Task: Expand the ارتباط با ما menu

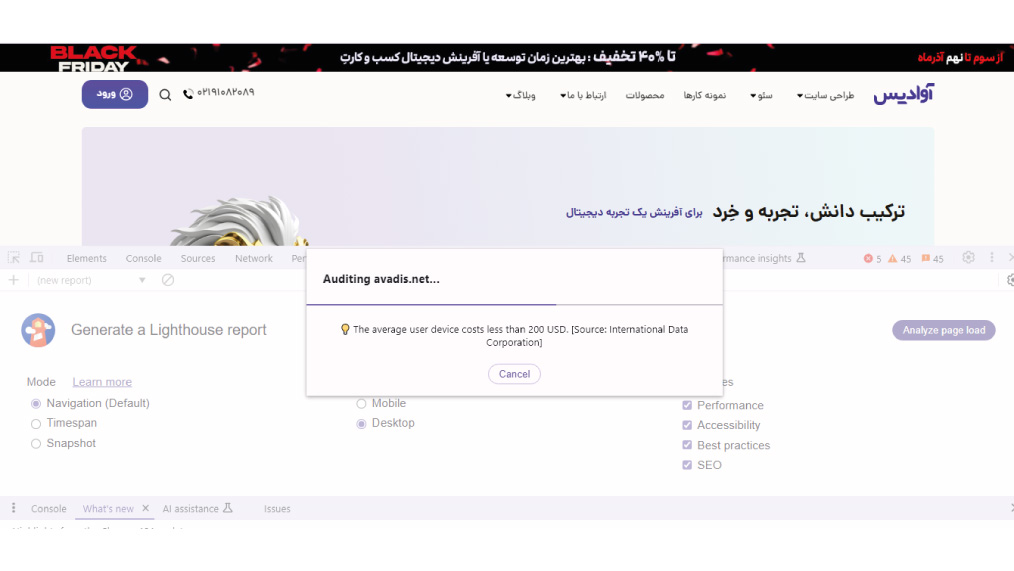Action: 583,96
